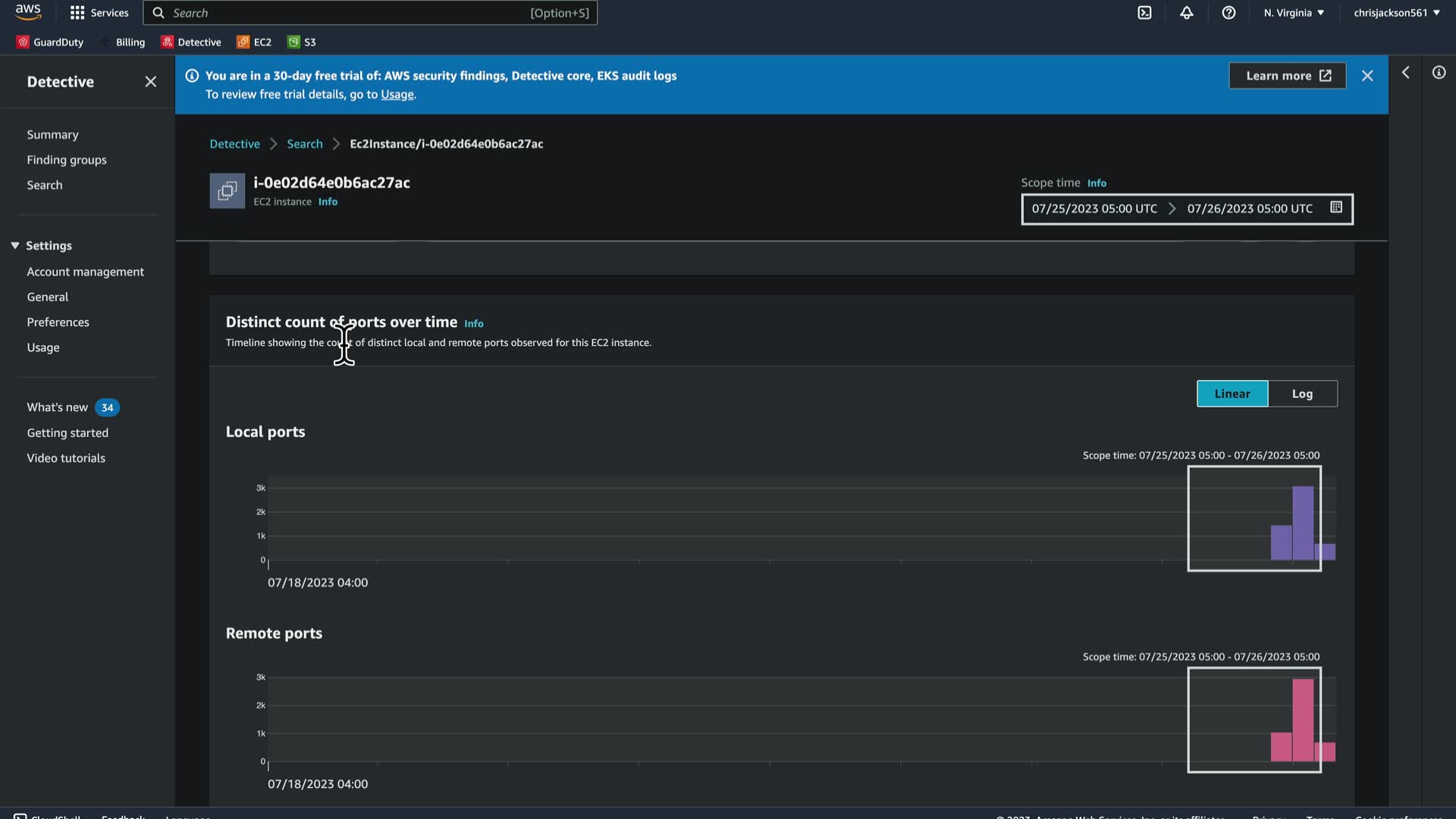Open the scope time calendar icon
Screen dimensions: 1456x819
click(x=1336, y=208)
